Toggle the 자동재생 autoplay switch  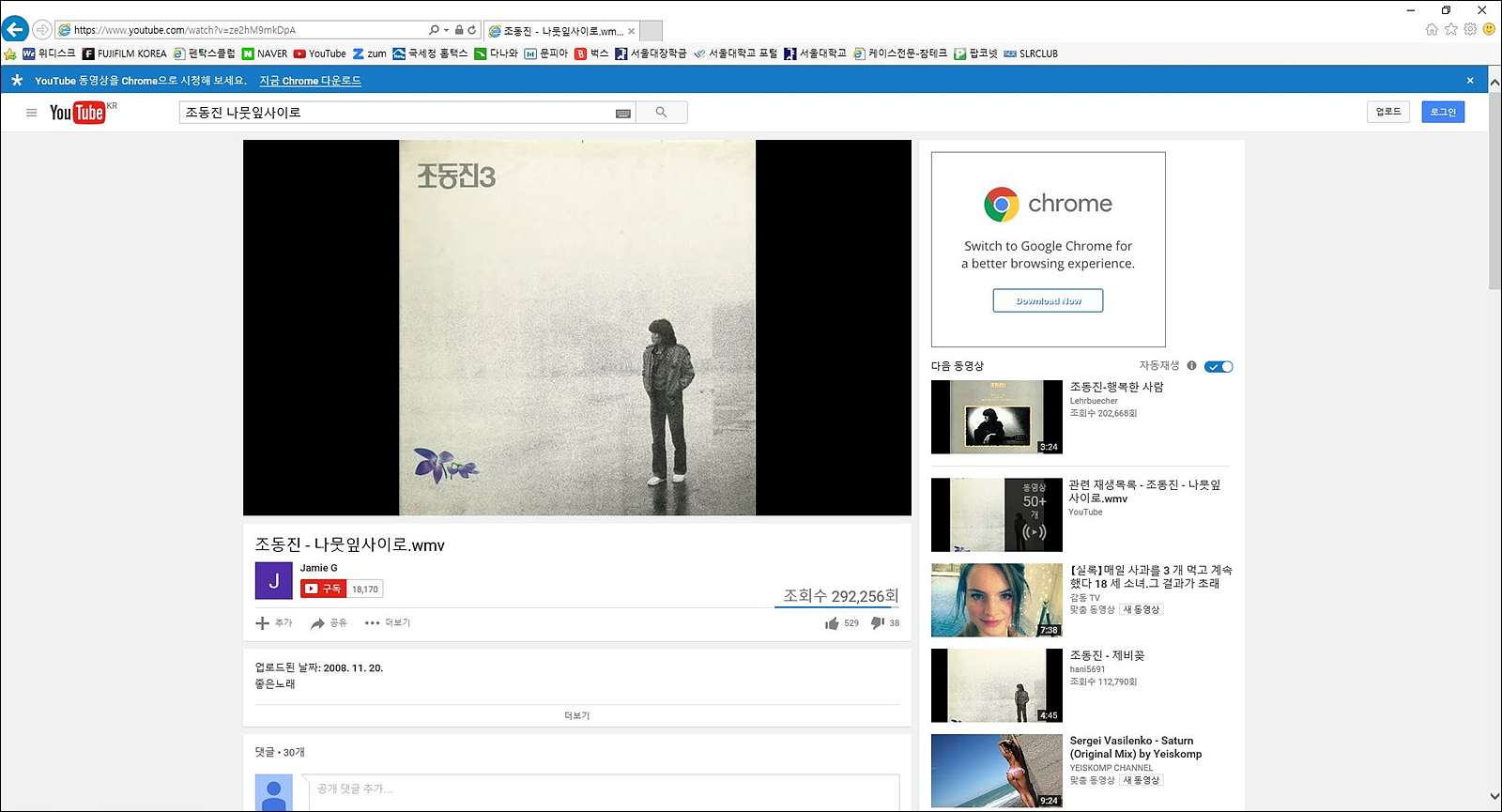point(1218,366)
